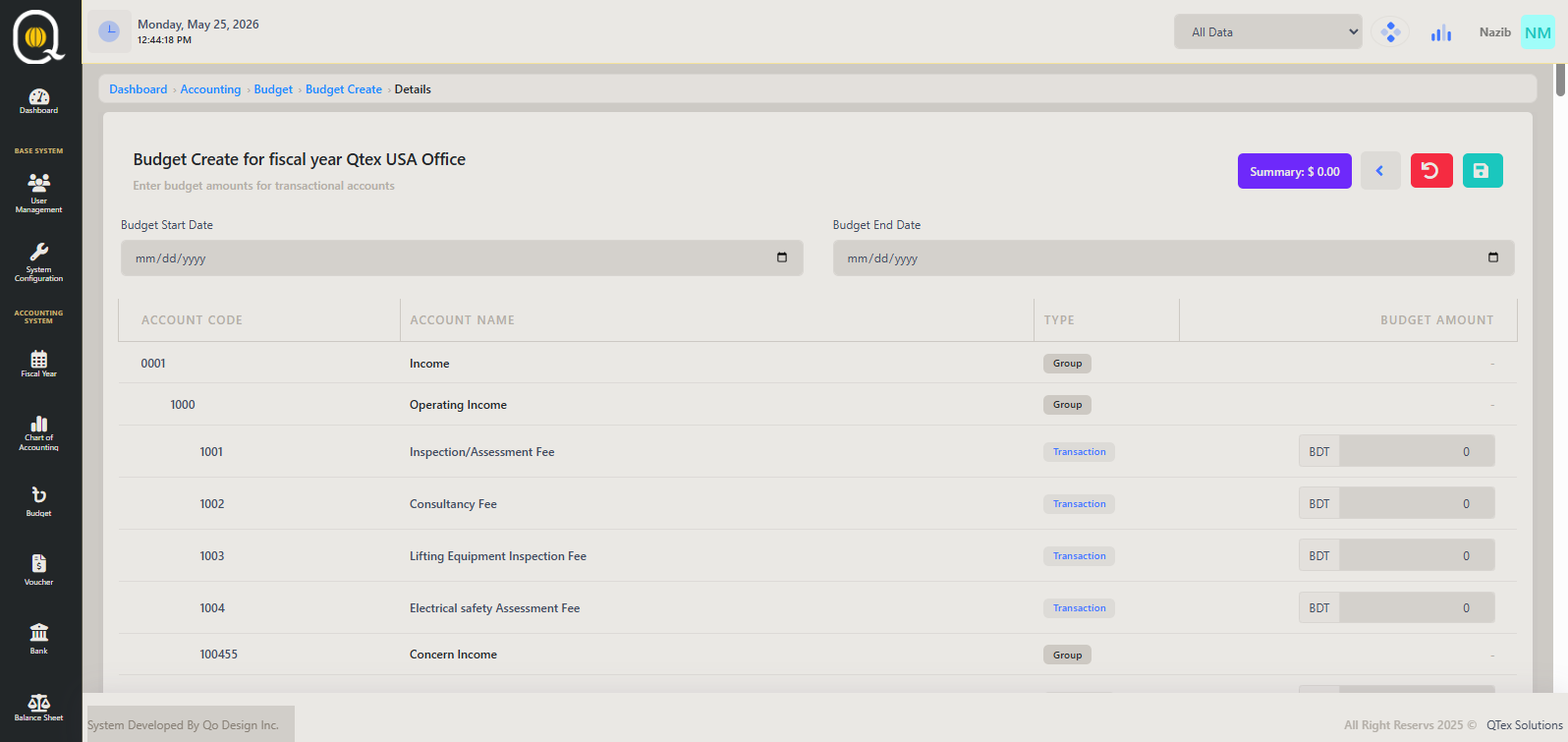
Task: Click the Summary: $ 0.00 button
Action: click(1295, 171)
